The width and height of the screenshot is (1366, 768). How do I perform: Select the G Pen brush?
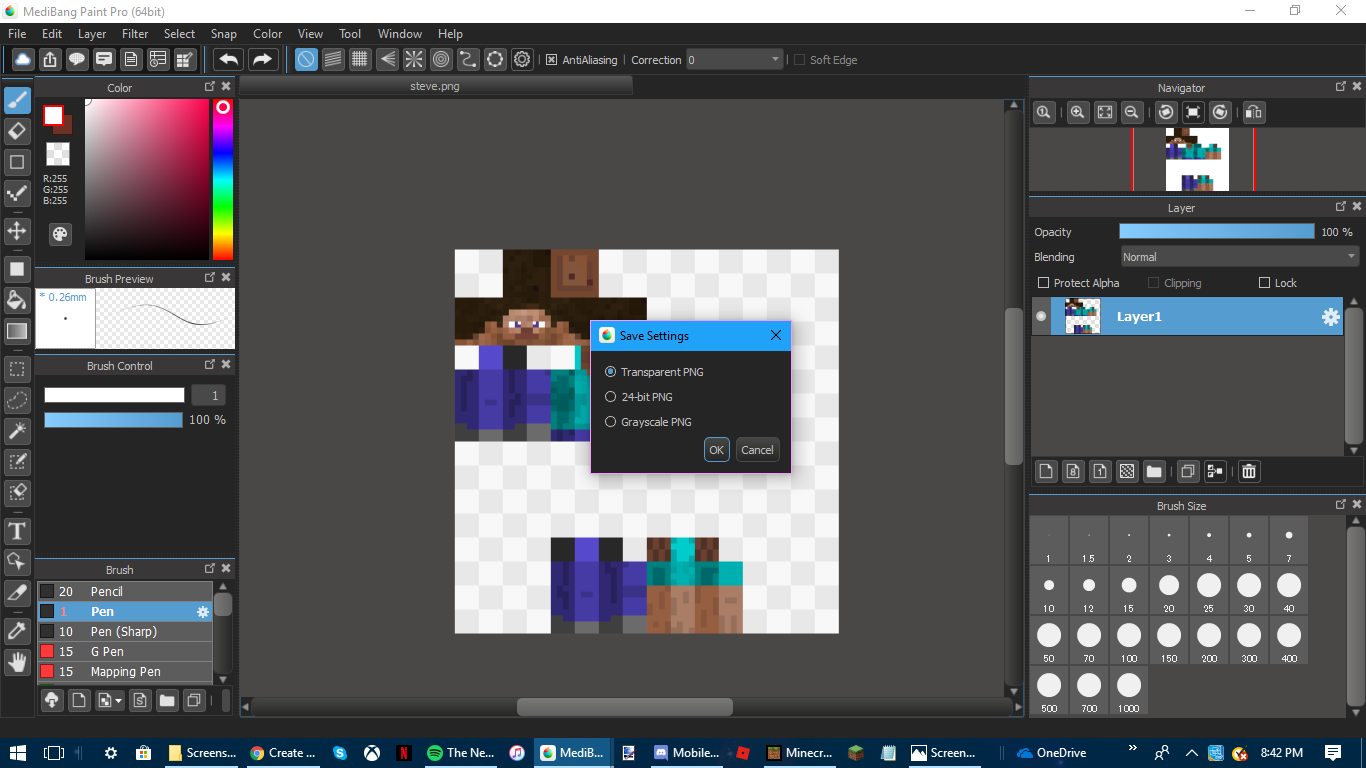click(x=125, y=652)
